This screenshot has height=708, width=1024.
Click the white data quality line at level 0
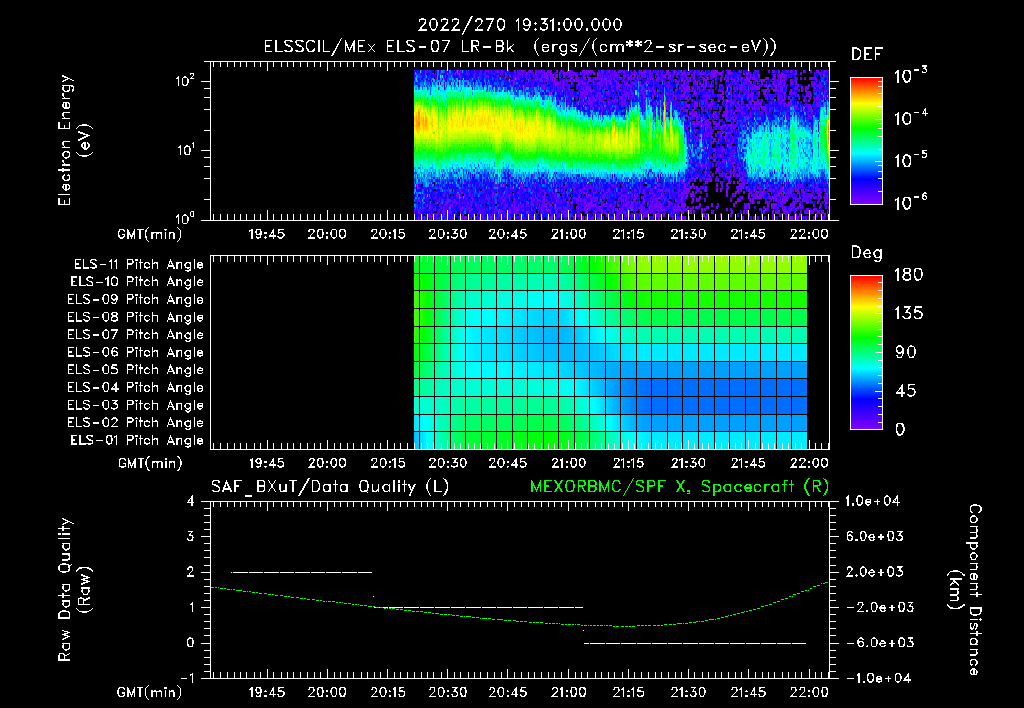point(695,643)
